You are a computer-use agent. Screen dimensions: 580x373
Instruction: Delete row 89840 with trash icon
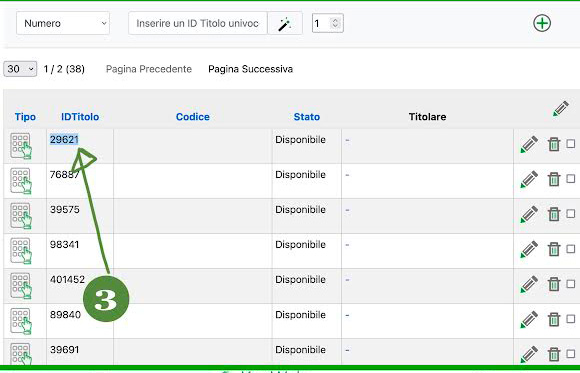coord(554,319)
